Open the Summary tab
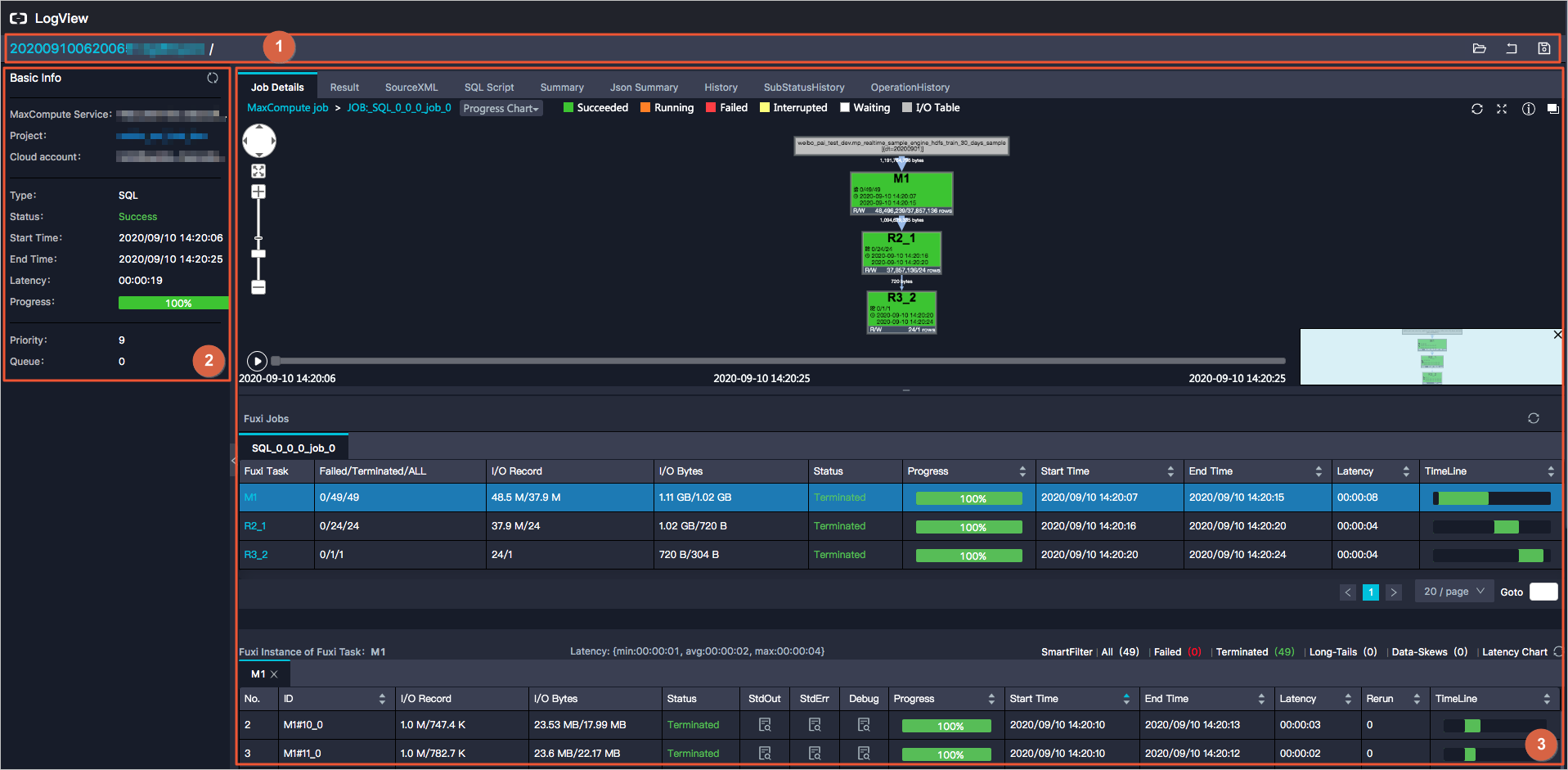 (x=562, y=88)
